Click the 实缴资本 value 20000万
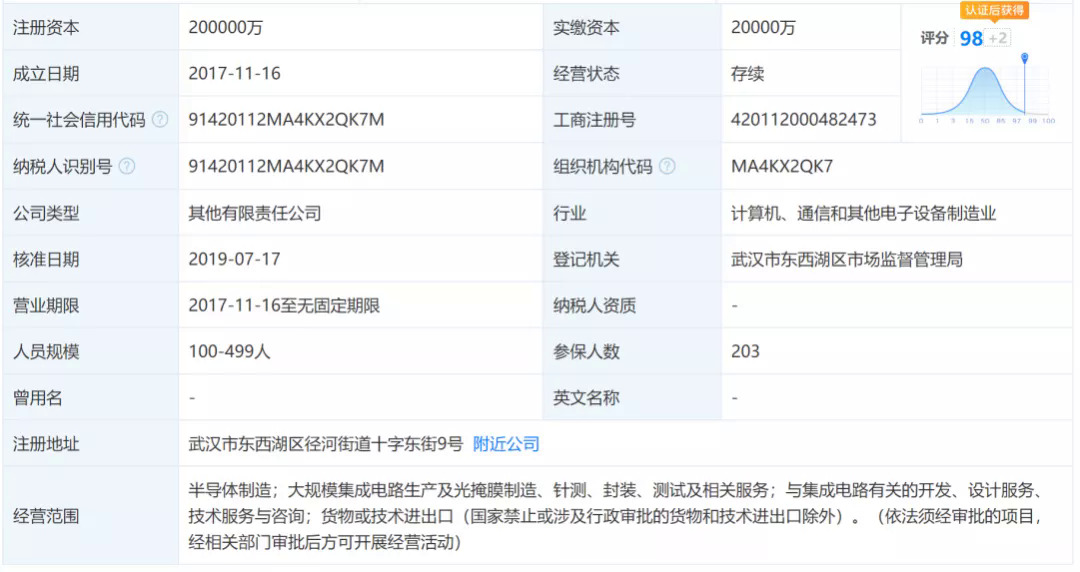The width and height of the screenshot is (1080, 572). click(763, 28)
